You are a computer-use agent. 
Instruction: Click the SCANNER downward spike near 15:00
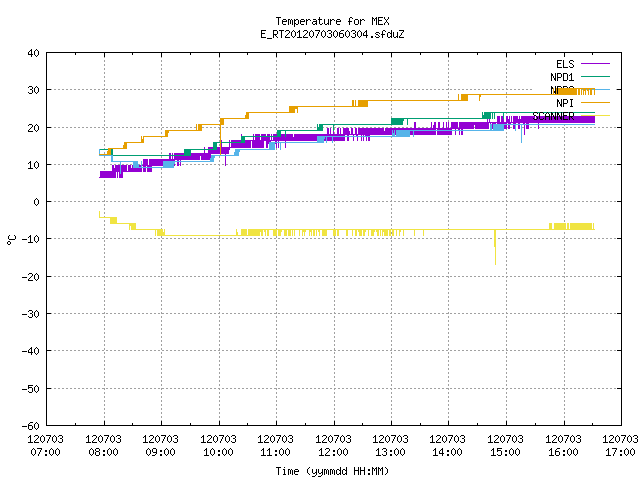pyautogui.click(x=495, y=248)
